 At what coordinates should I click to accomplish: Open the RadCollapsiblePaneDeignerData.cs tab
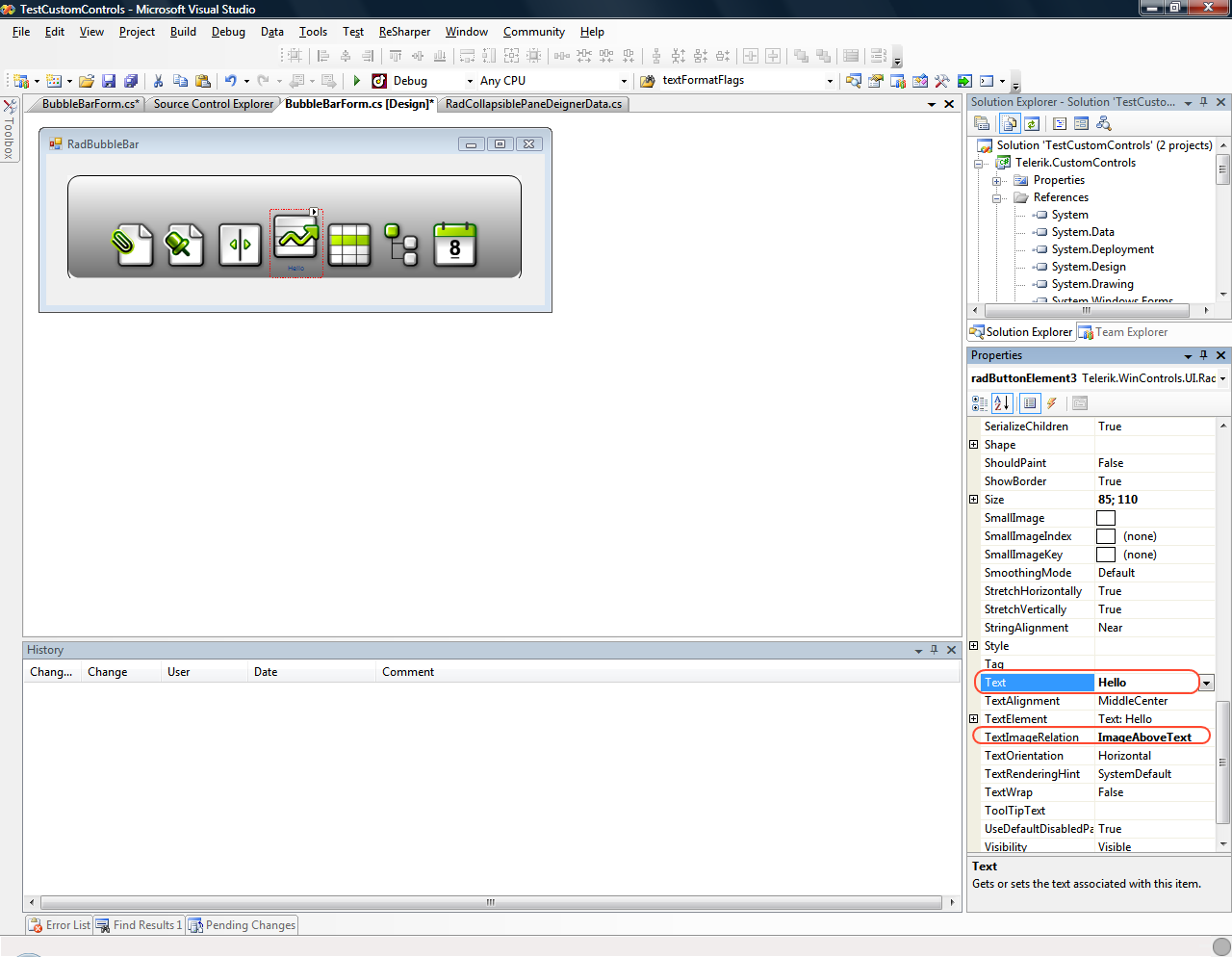click(x=533, y=104)
